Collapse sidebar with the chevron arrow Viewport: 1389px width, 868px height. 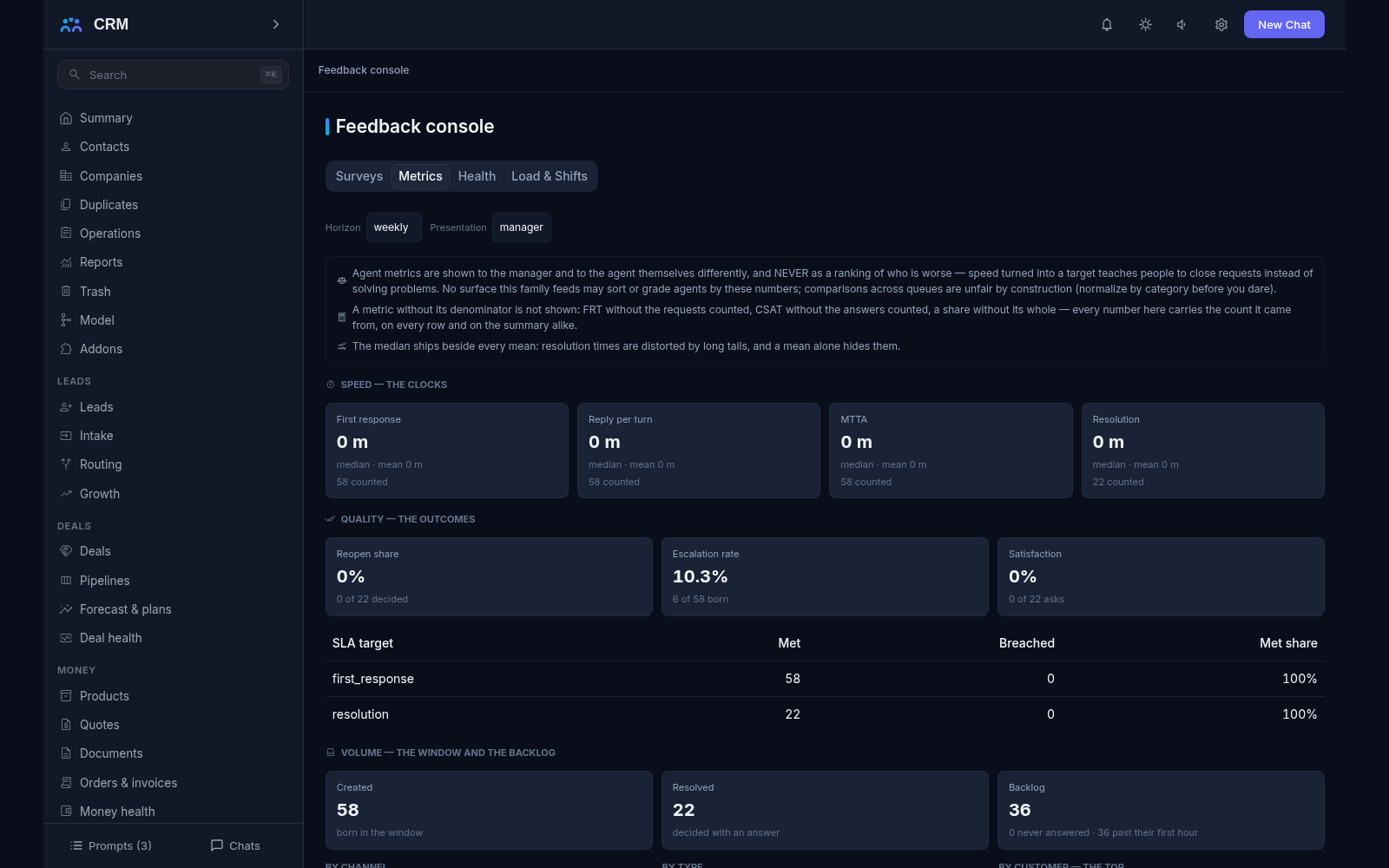276,24
